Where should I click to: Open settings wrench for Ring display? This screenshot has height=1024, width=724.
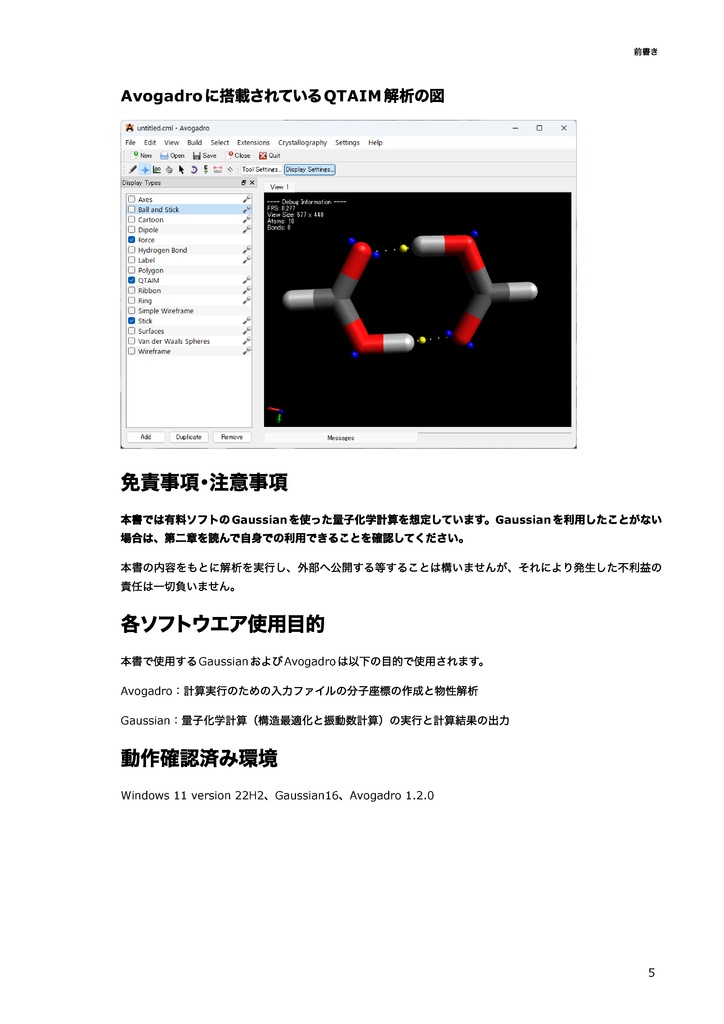(x=247, y=300)
